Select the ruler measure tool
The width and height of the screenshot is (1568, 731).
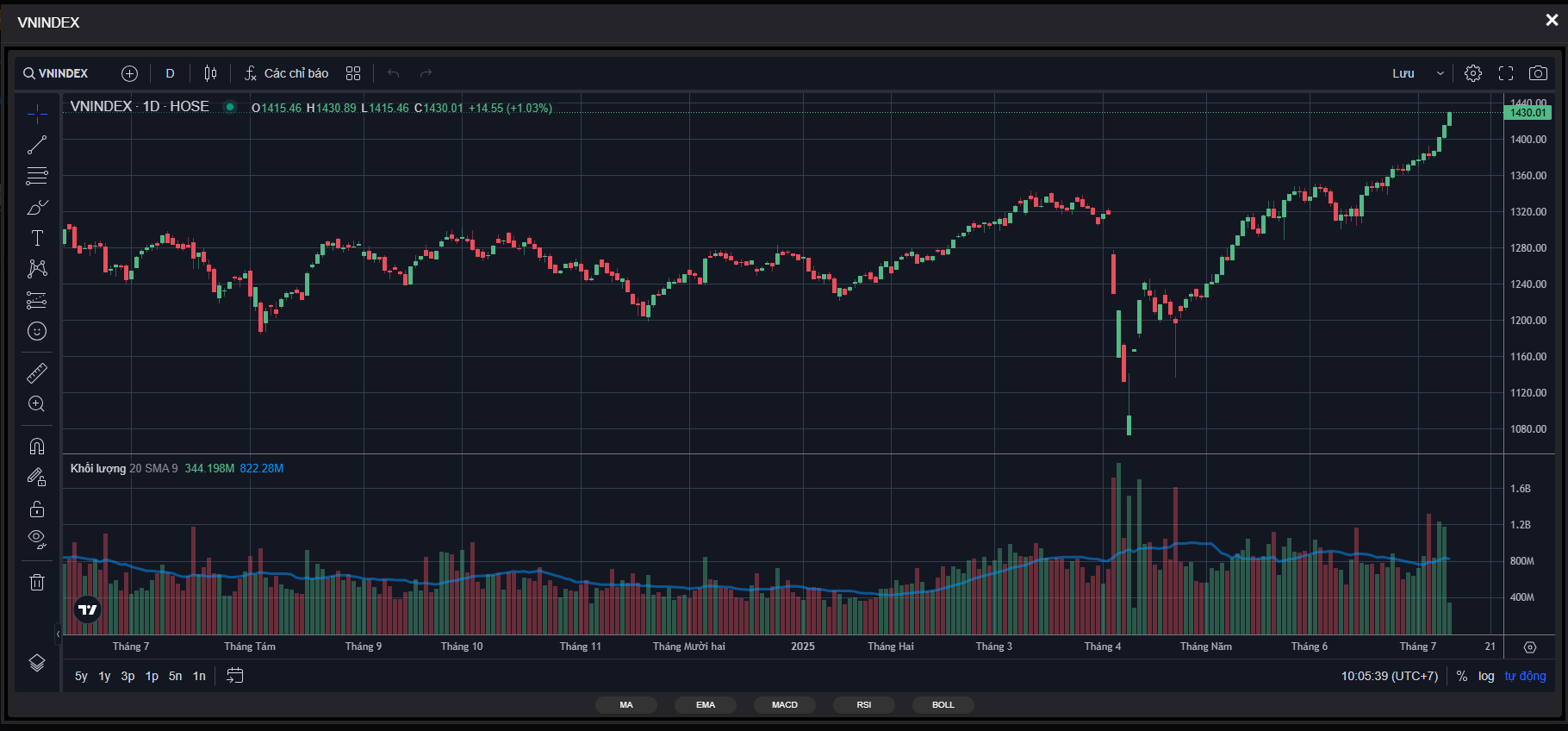click(37, 373)
